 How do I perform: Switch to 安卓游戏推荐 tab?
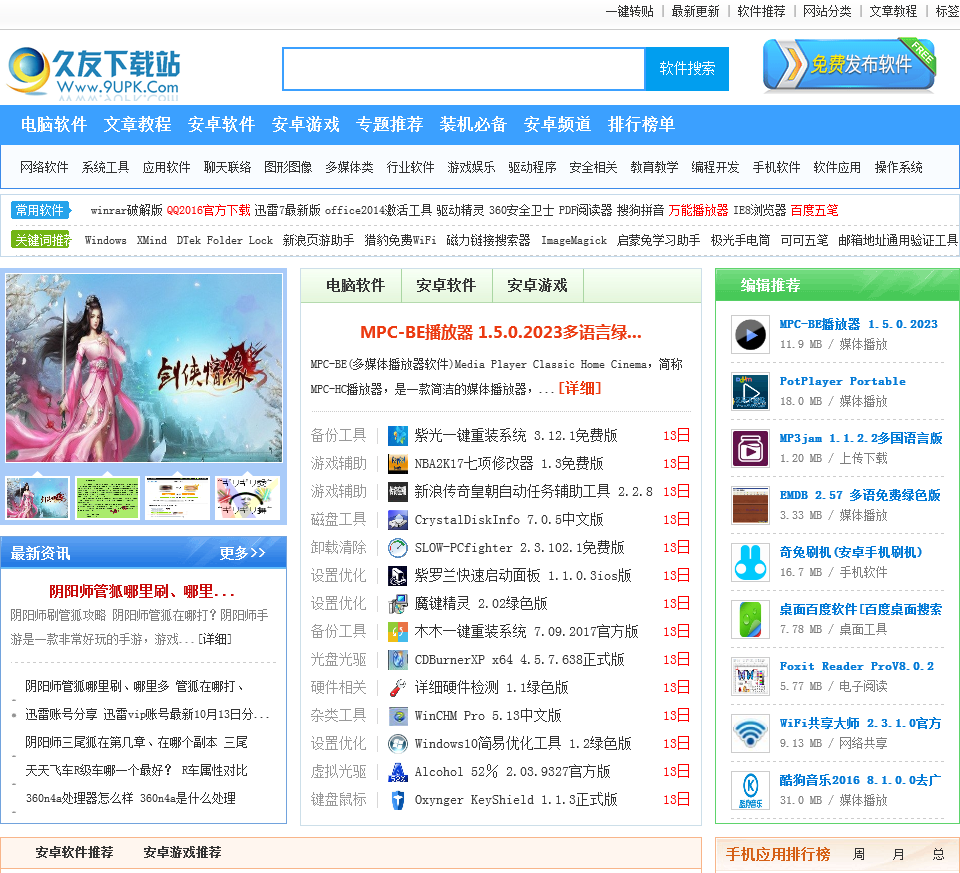(182, 852)
